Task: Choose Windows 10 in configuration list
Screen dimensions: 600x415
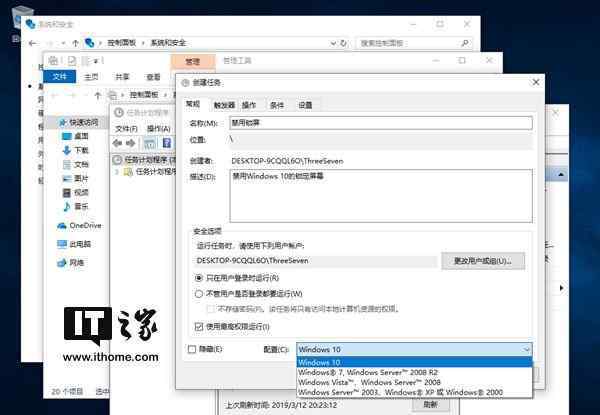Action: [x=414, y=362]
